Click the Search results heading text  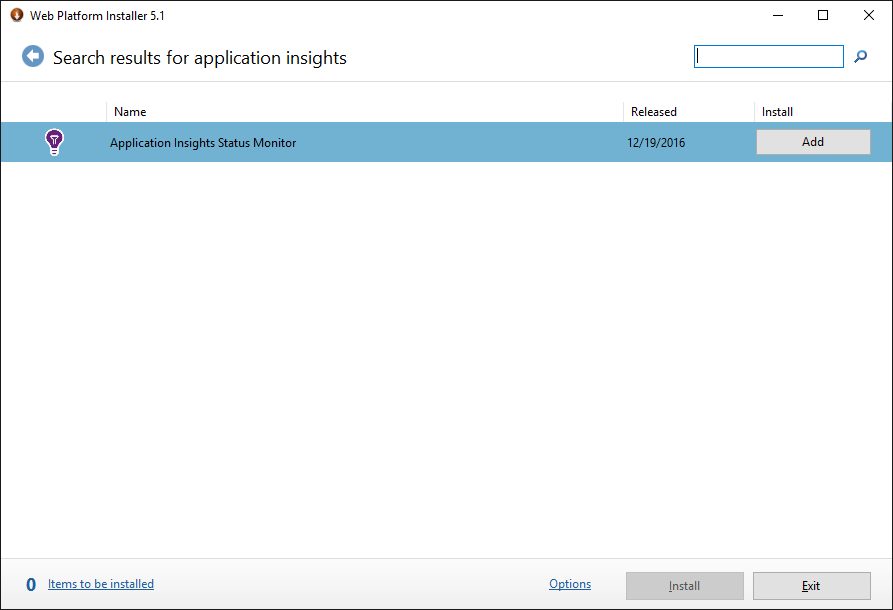tap(199, 58)
